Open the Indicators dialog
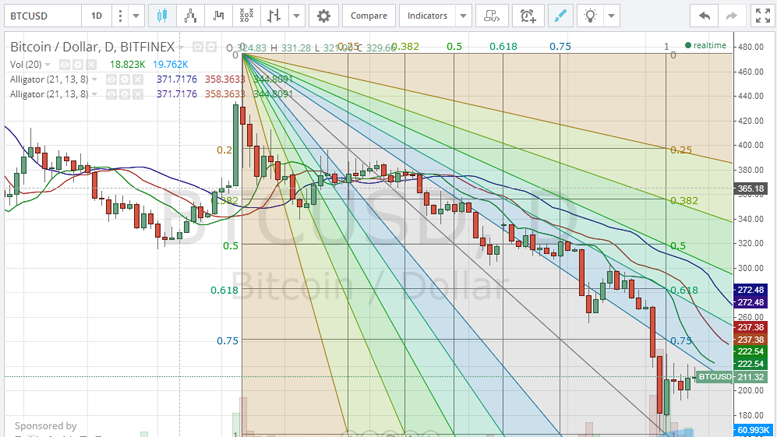This screenshot has height=437, width=777. [427, 16]
